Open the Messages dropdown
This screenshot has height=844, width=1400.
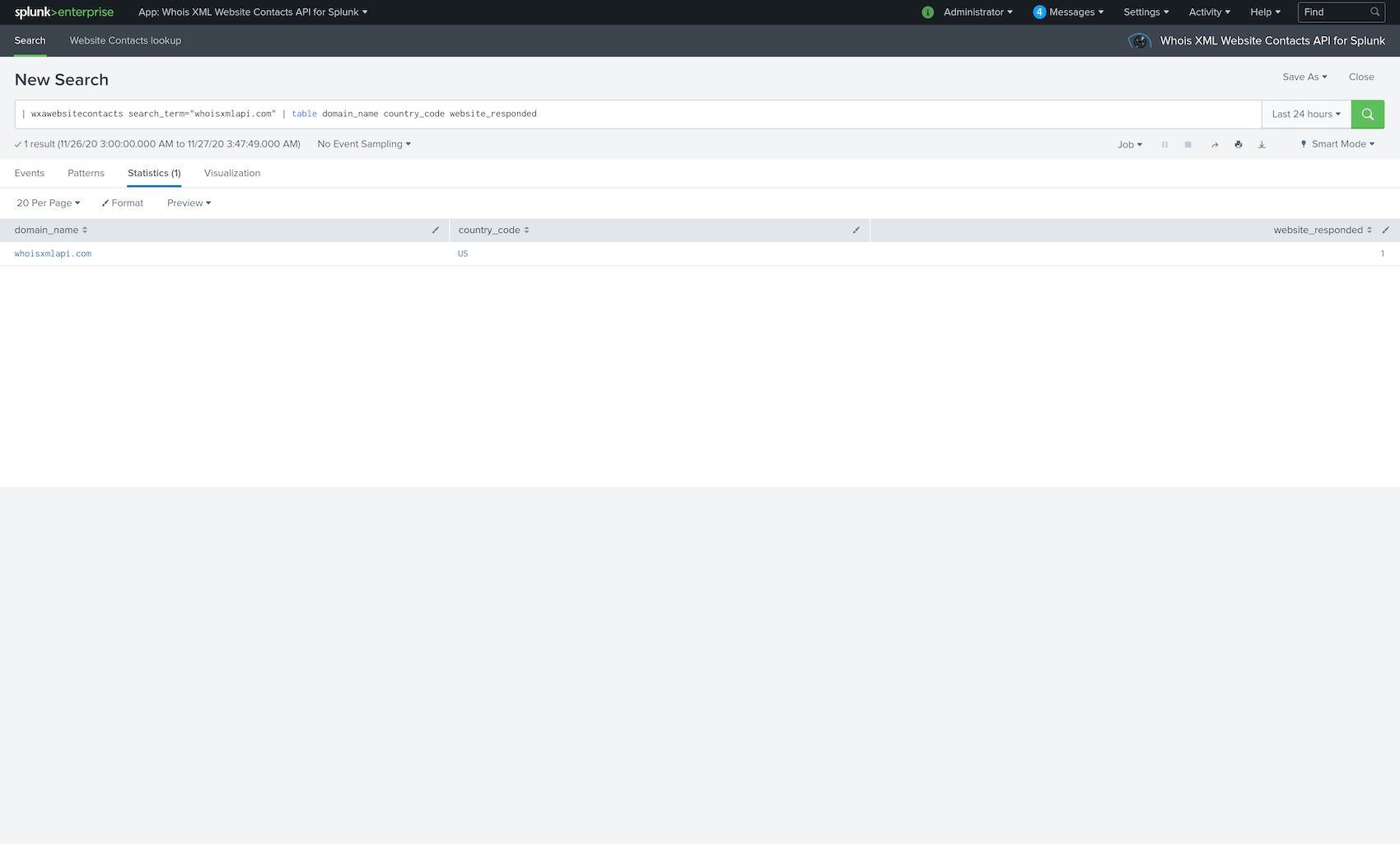pos(1076,12)
